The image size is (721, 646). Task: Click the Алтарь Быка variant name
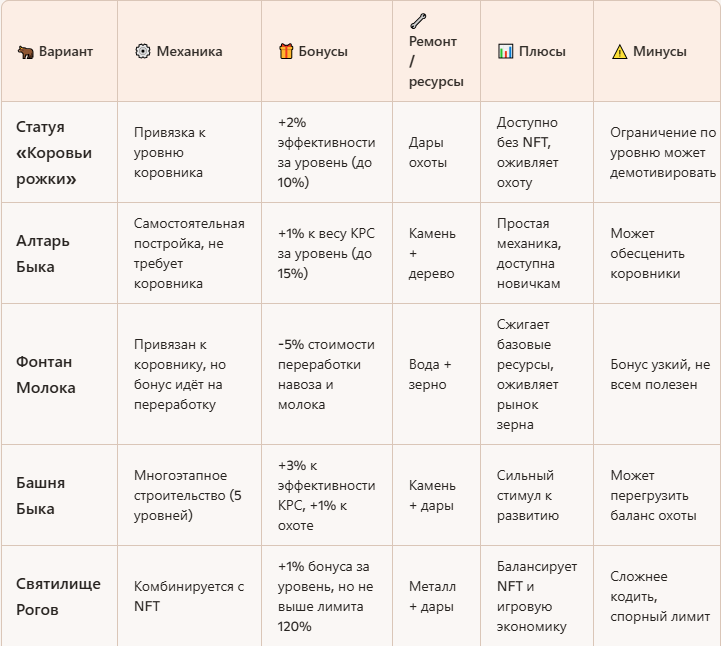pyautogui.click(x=43, y=253)
